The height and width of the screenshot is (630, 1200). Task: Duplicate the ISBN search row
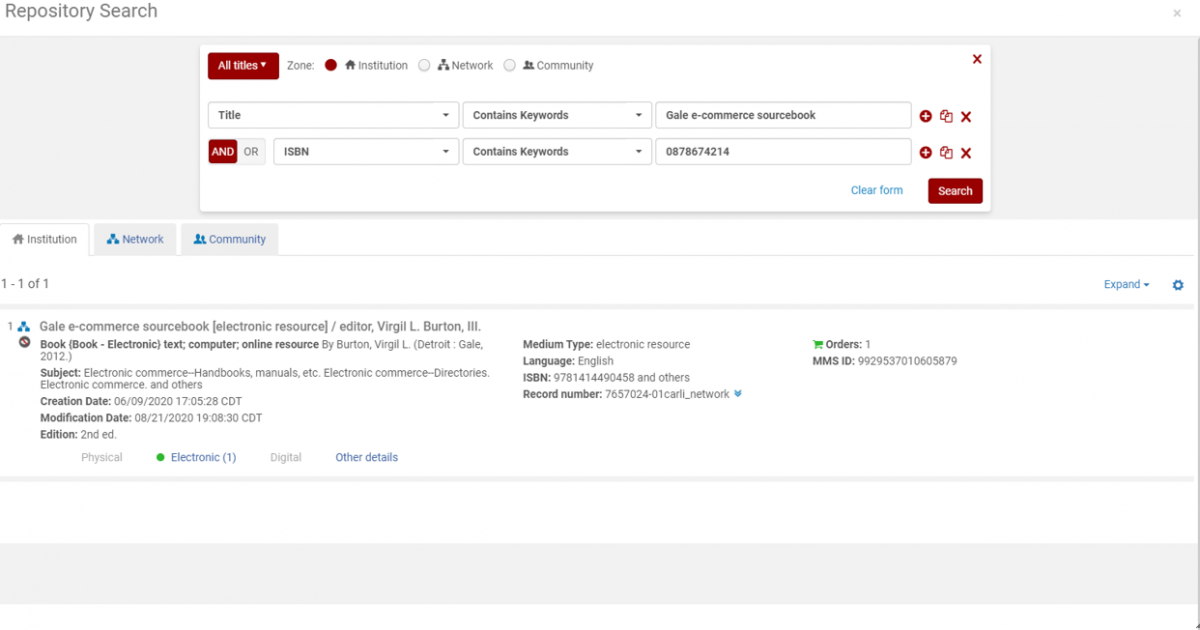[x=946, y=153]
